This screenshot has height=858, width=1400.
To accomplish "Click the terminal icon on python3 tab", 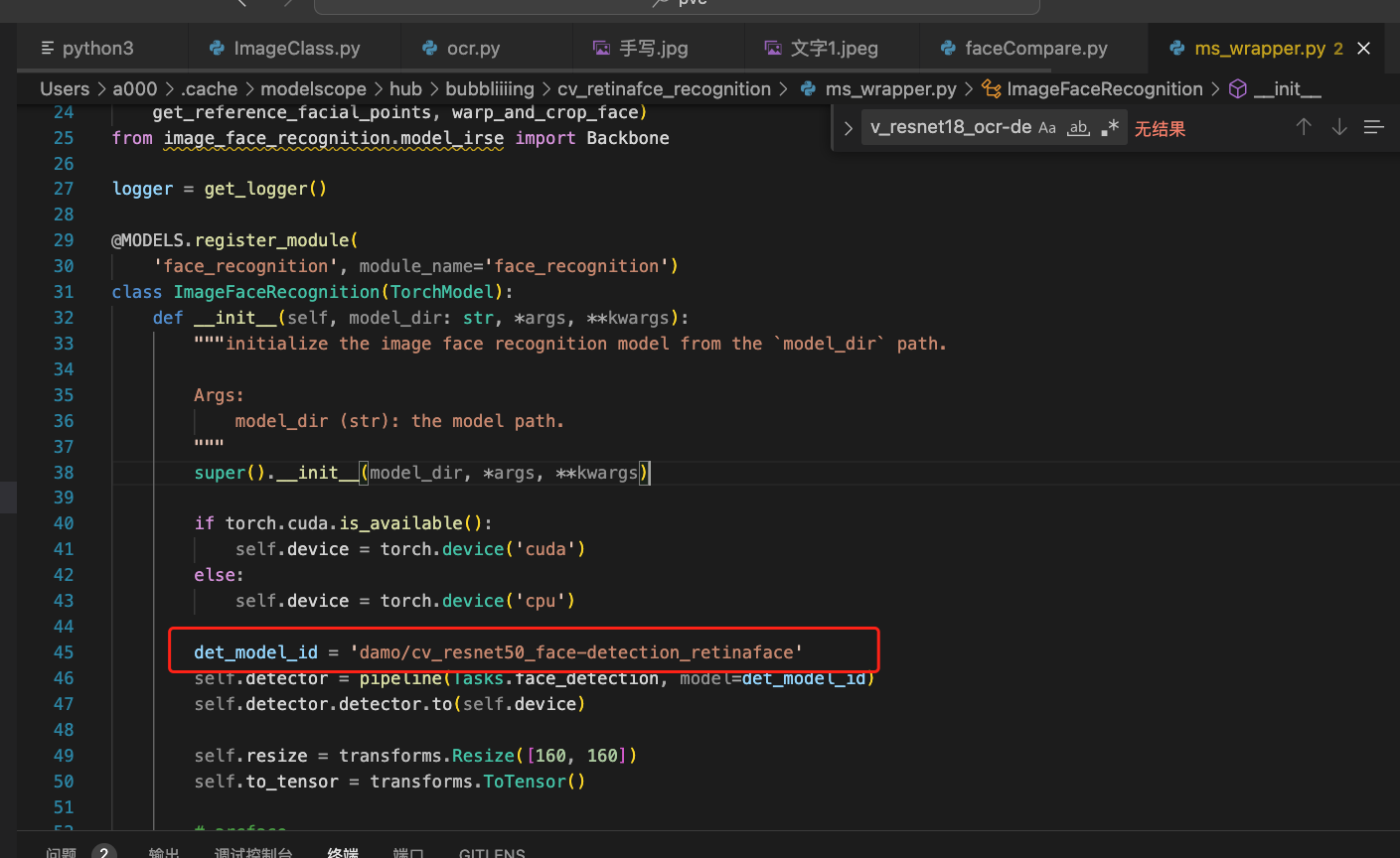I will pos(48,48).
